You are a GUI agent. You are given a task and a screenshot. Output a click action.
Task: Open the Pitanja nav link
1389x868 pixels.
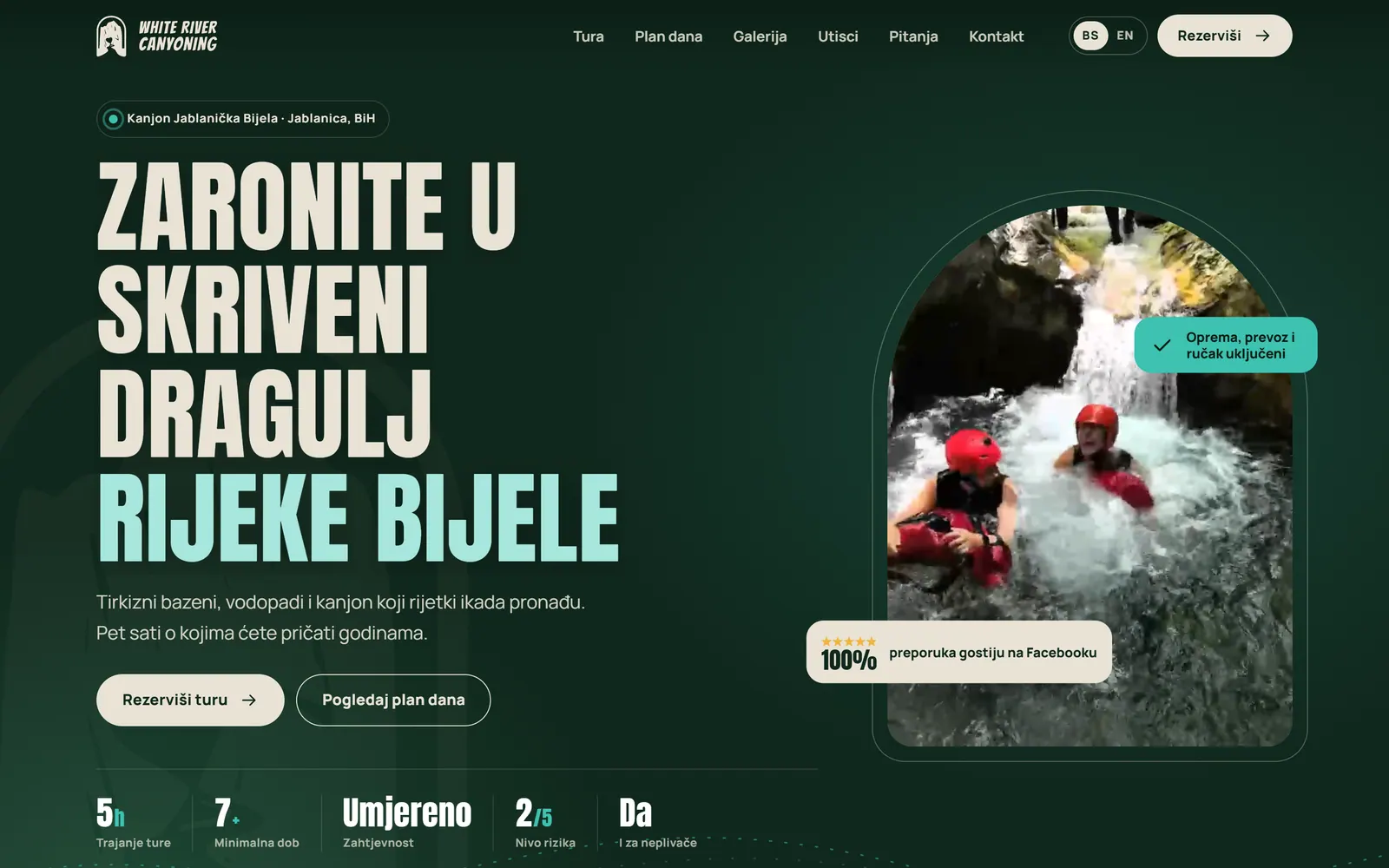[913, 36]
